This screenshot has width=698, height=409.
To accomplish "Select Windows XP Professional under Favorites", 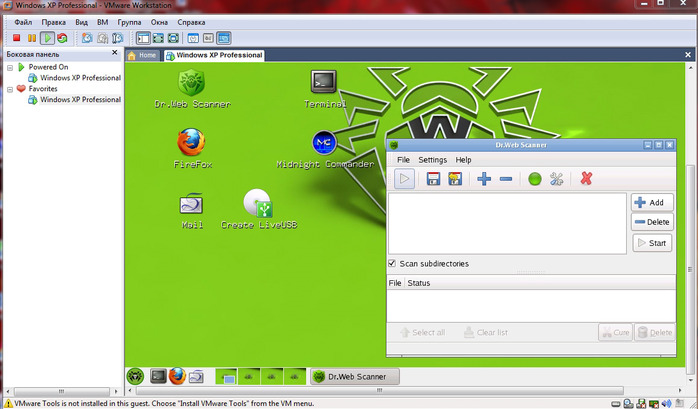I will pyautogui.click(x=74, y=100).
